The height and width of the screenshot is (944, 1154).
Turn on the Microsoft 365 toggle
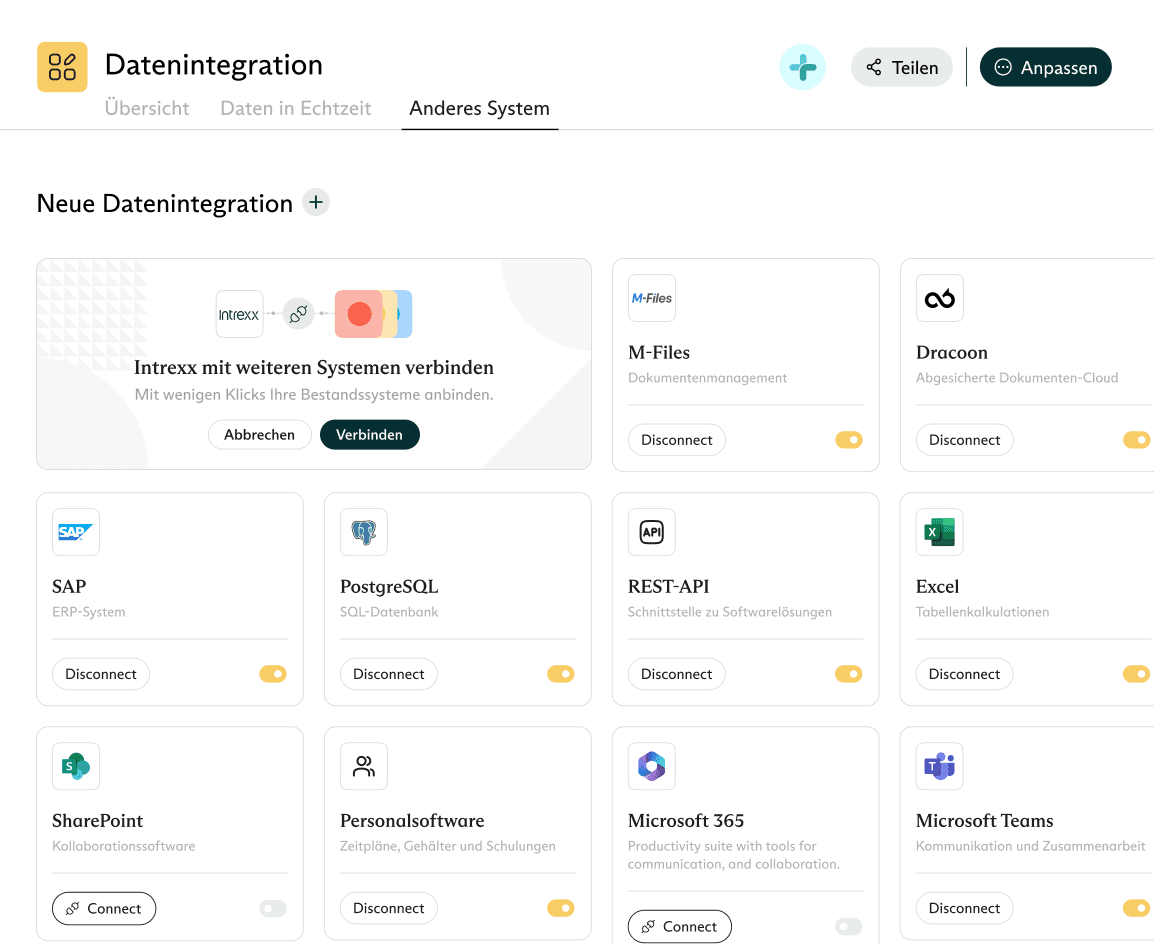849,926
